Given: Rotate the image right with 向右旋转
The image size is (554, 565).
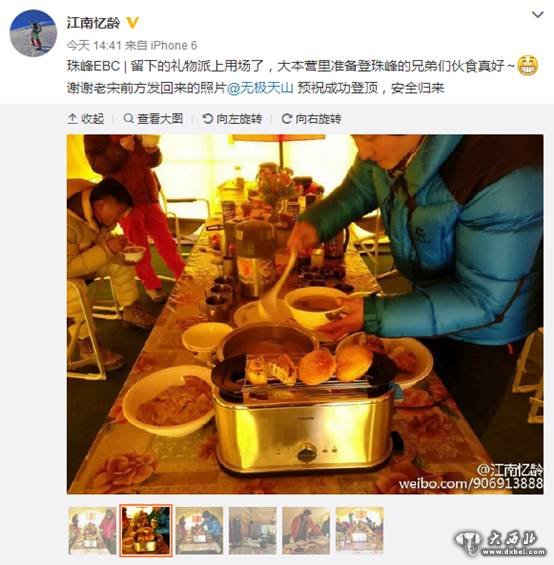Looking at the screenshot, I should point(312,119).
